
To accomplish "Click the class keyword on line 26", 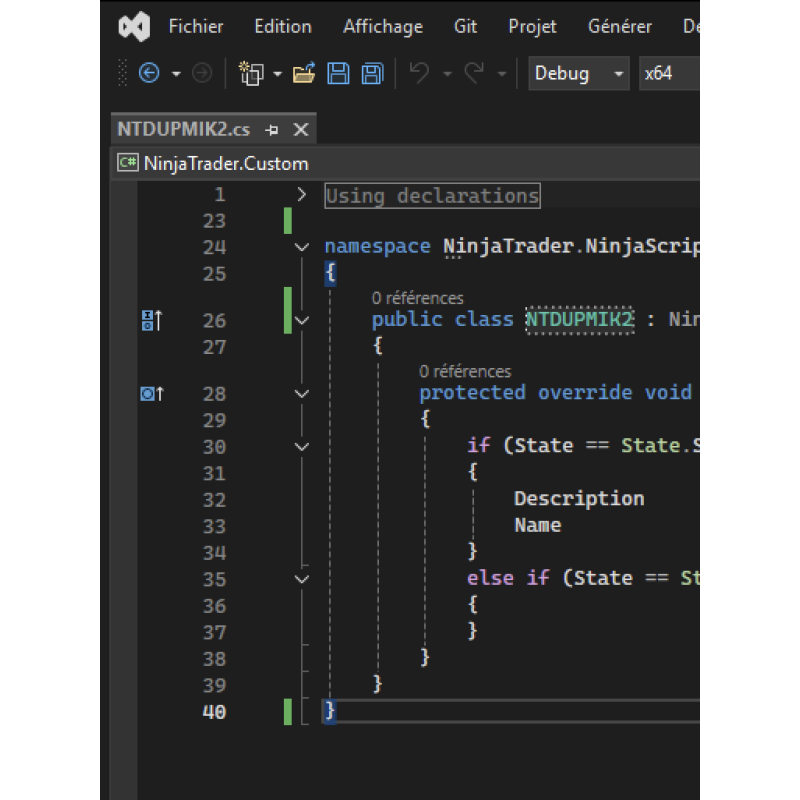I will click(484, 320).
